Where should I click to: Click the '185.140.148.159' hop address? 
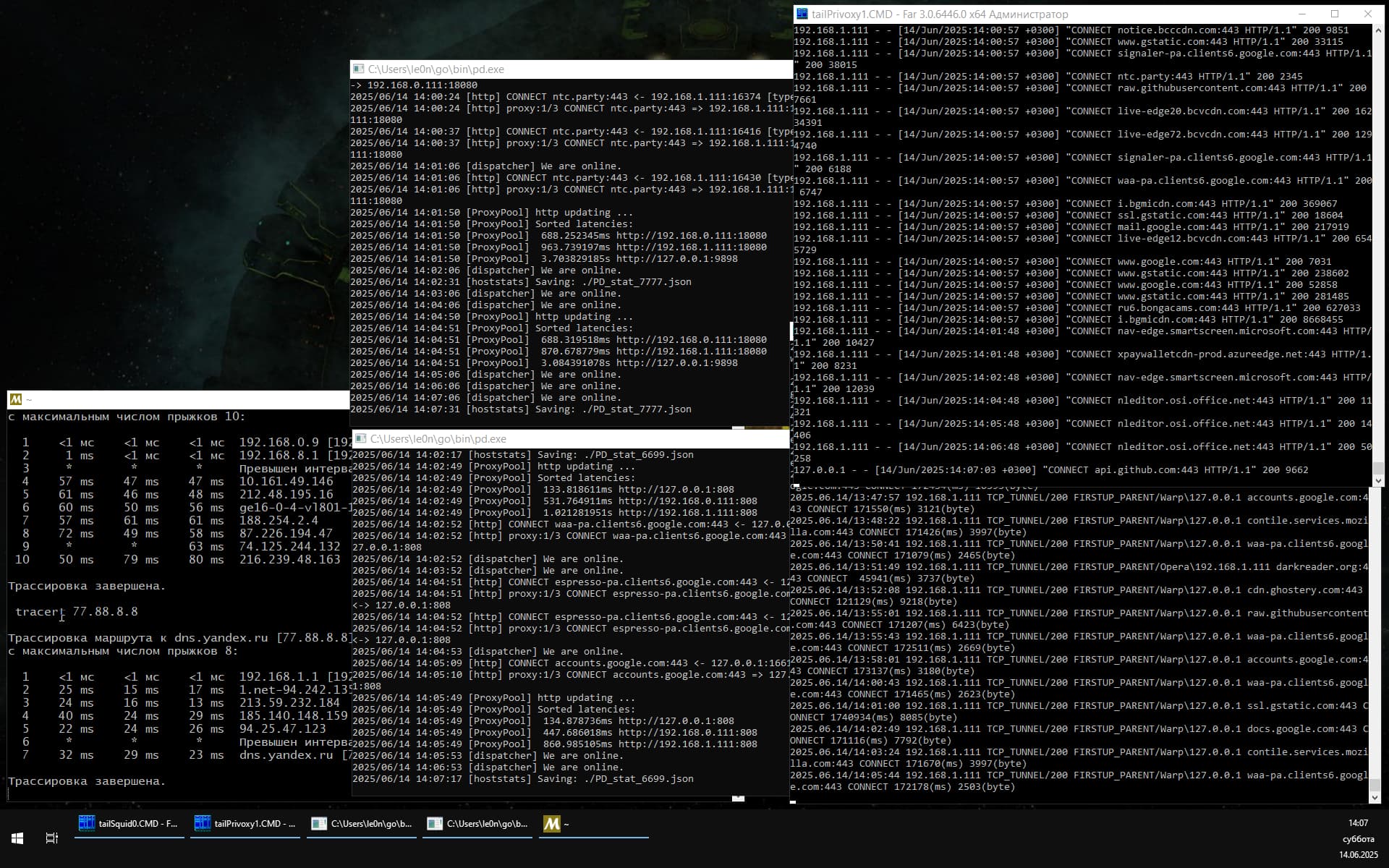coord(294,715)
